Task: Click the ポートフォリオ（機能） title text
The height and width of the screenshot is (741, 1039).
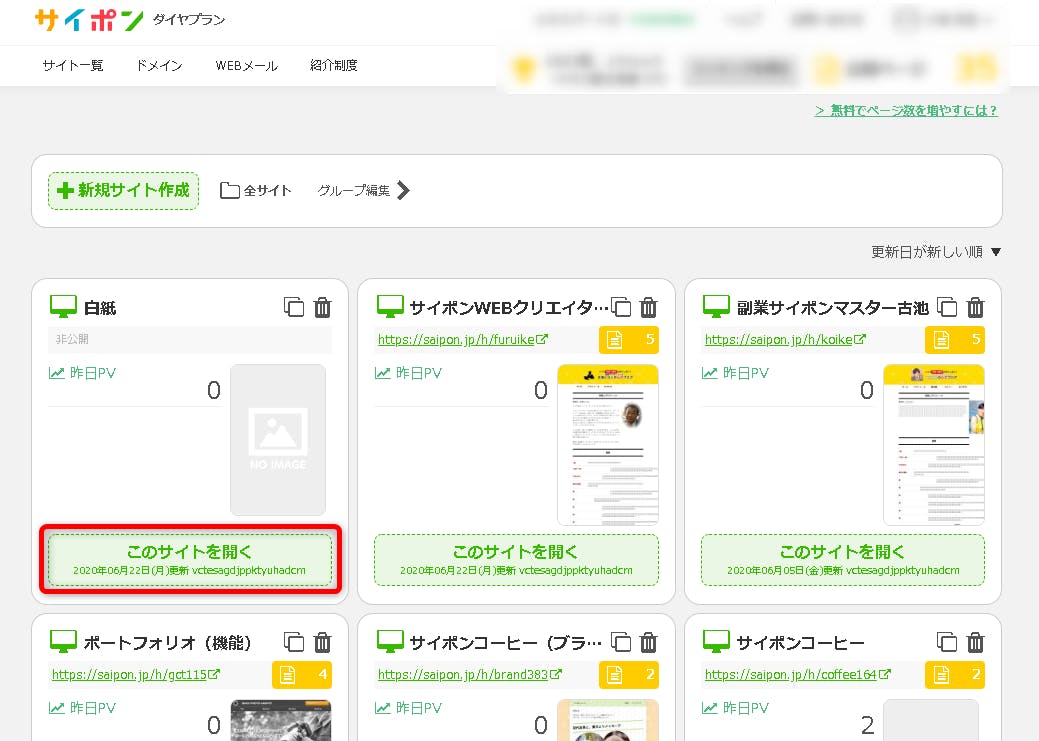Action: pyautogui.click(x=168, y=643)
